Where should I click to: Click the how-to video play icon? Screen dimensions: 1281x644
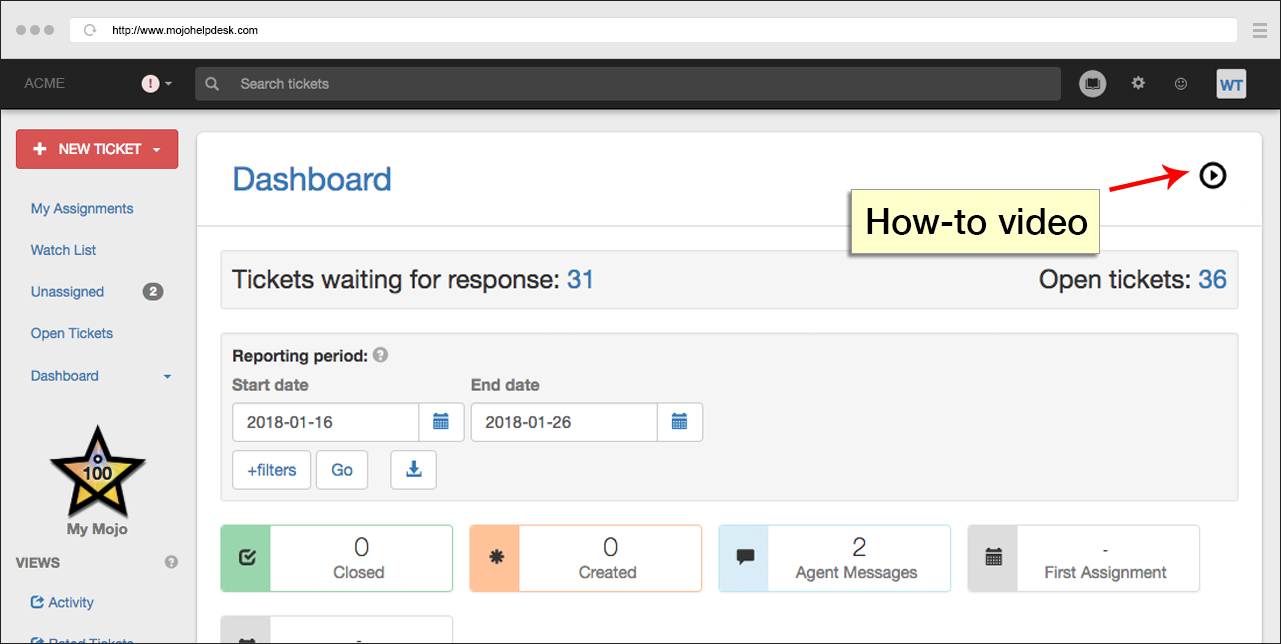click(1212, 176)
